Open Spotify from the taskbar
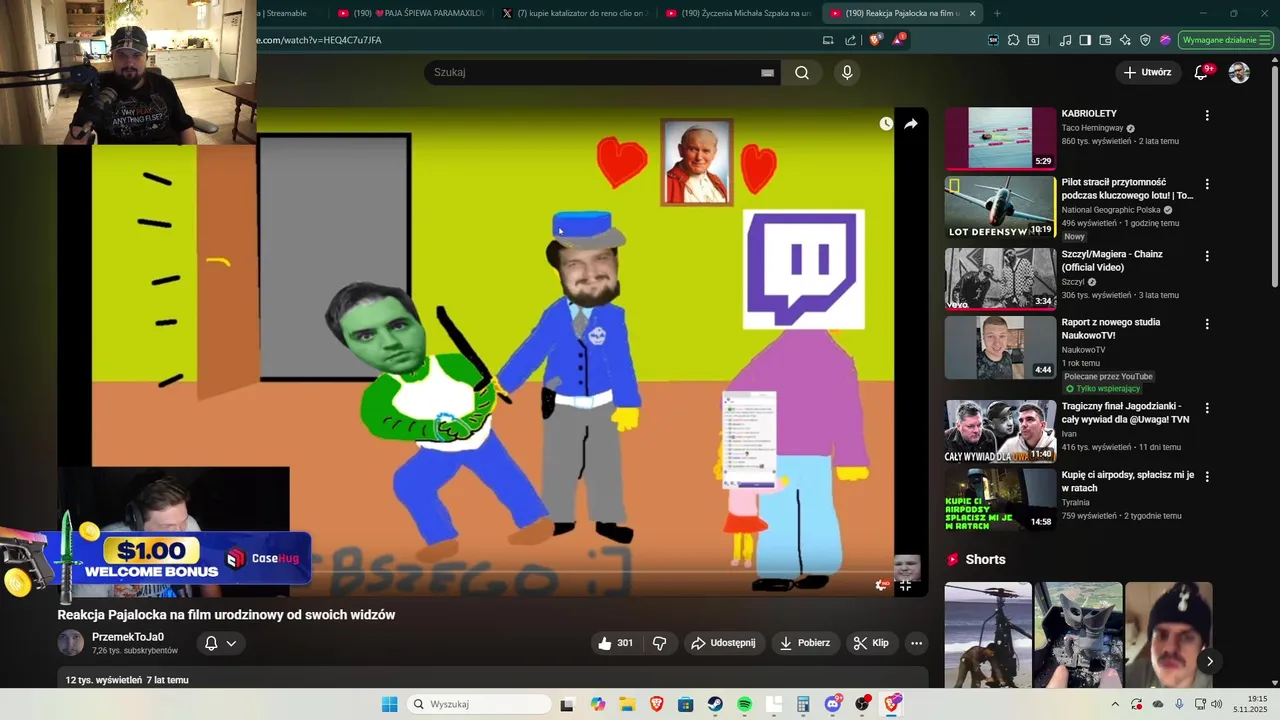The height and width of the screenshot is (720, 1280). click(x=744, y=704)
